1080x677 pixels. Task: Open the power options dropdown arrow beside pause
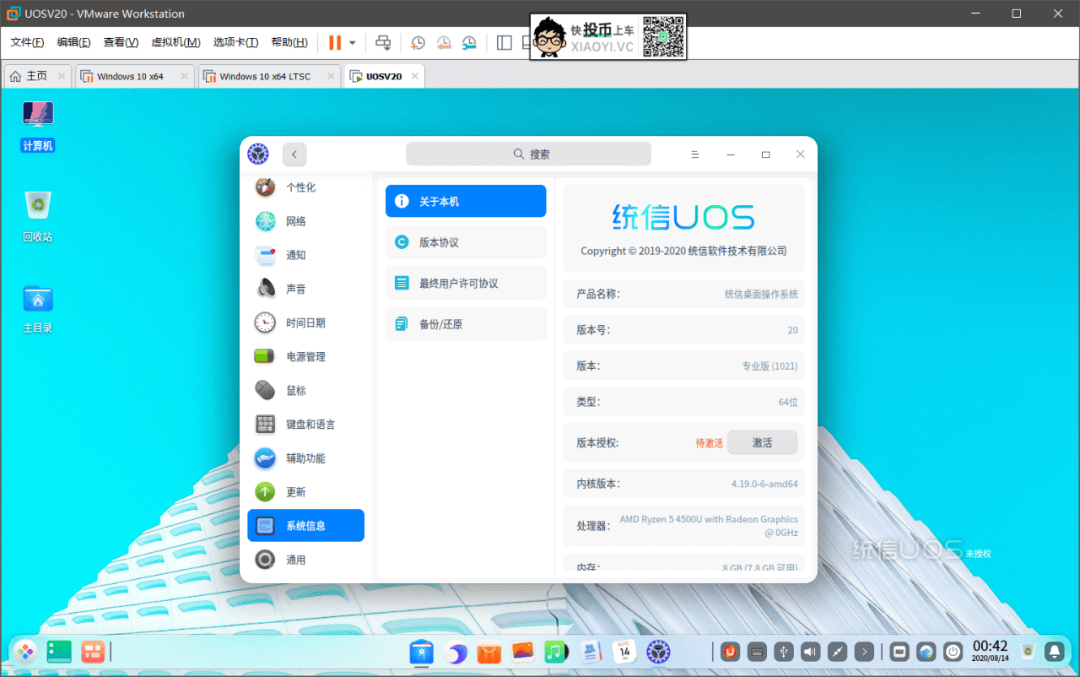pyautogui.click(x=352, y=43)
